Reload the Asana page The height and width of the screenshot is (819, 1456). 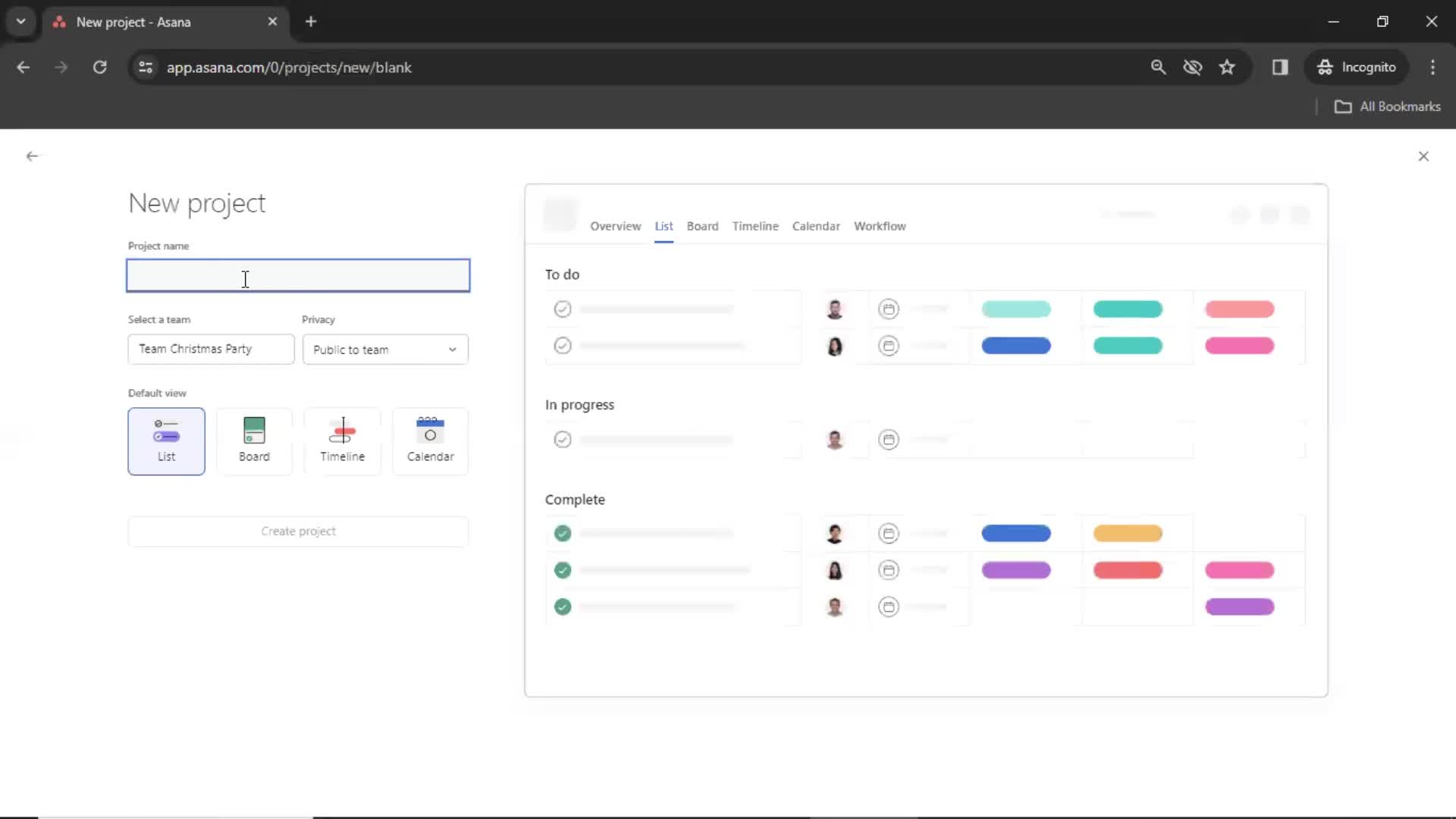click(99, 67)
